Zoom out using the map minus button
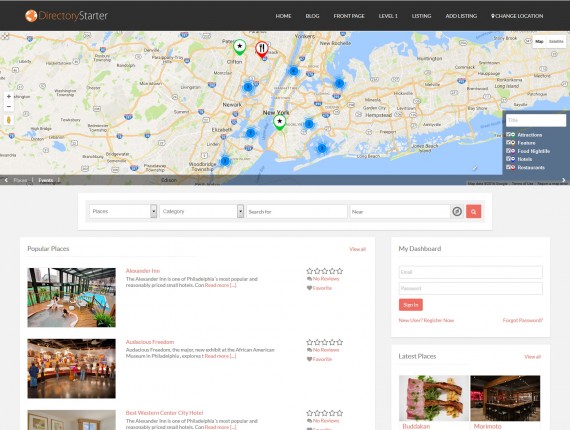This screenshot has width=570, height=430. (x=9, y=107)
